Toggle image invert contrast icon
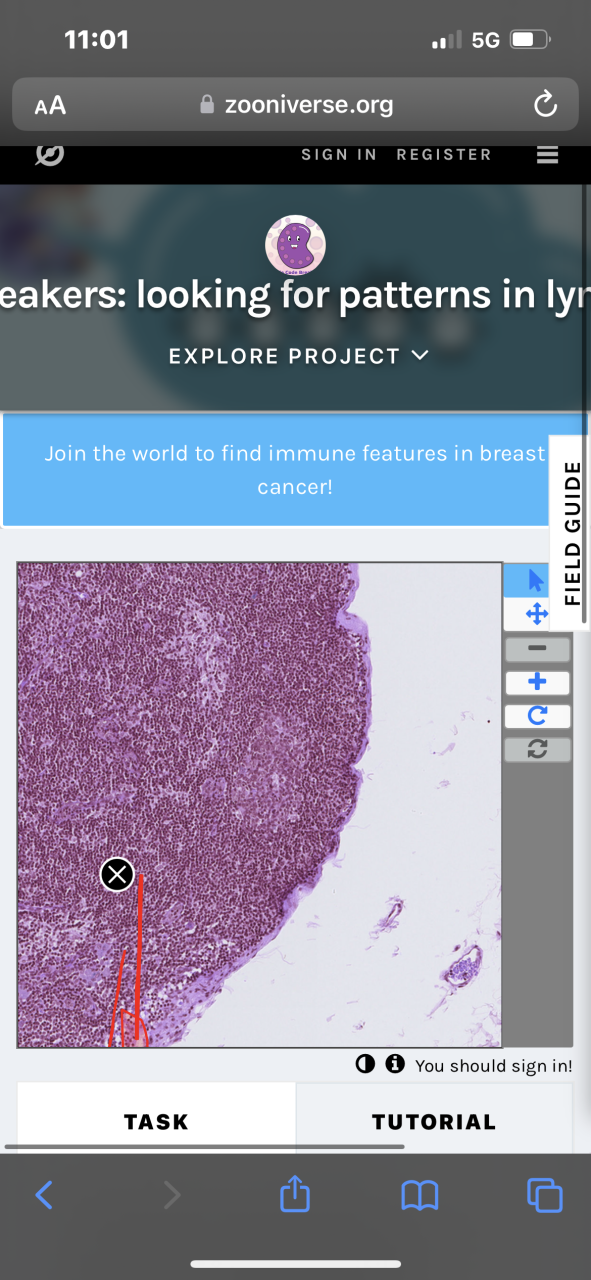The image size is (591, 1280). coord(365,1064)
